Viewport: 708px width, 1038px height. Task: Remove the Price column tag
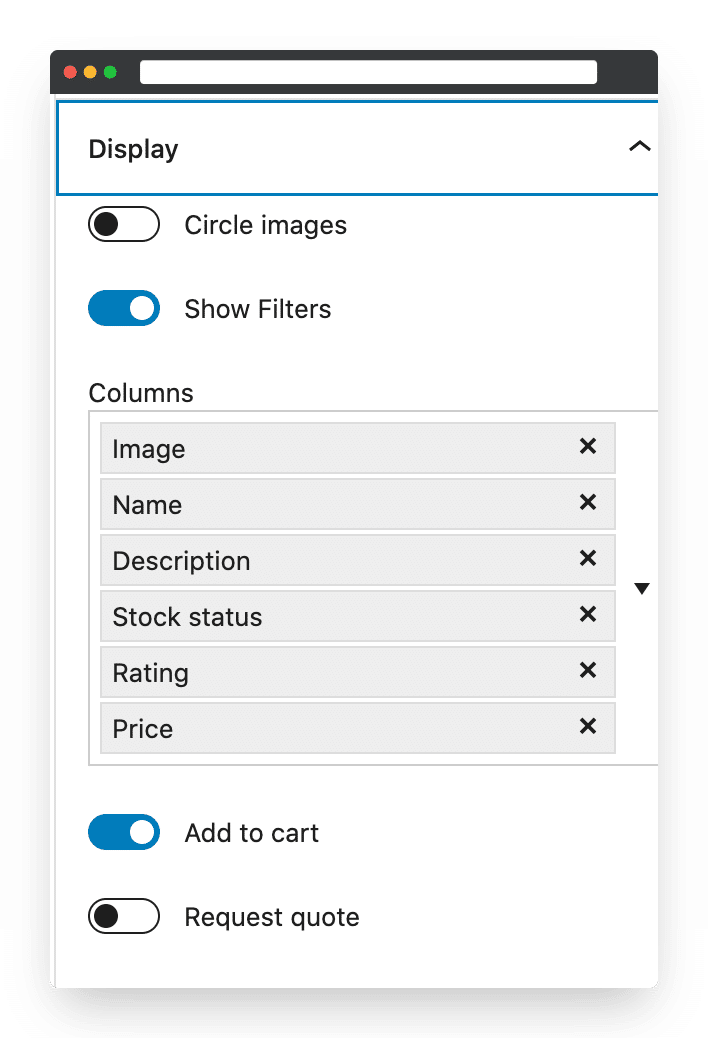click(588, 726)
